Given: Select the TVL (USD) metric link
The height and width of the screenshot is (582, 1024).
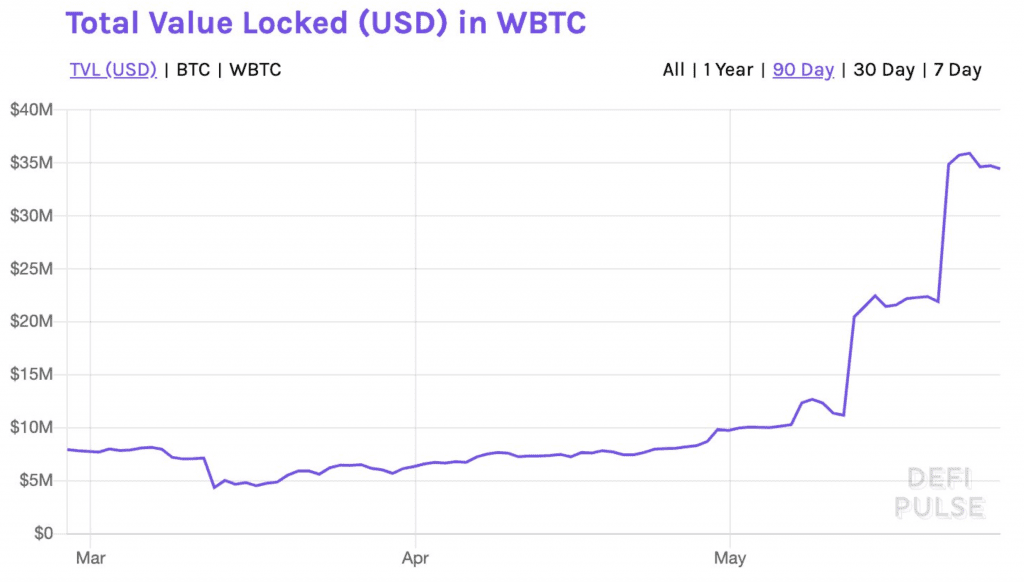Looking at the screenshot, I should point(113,70).
